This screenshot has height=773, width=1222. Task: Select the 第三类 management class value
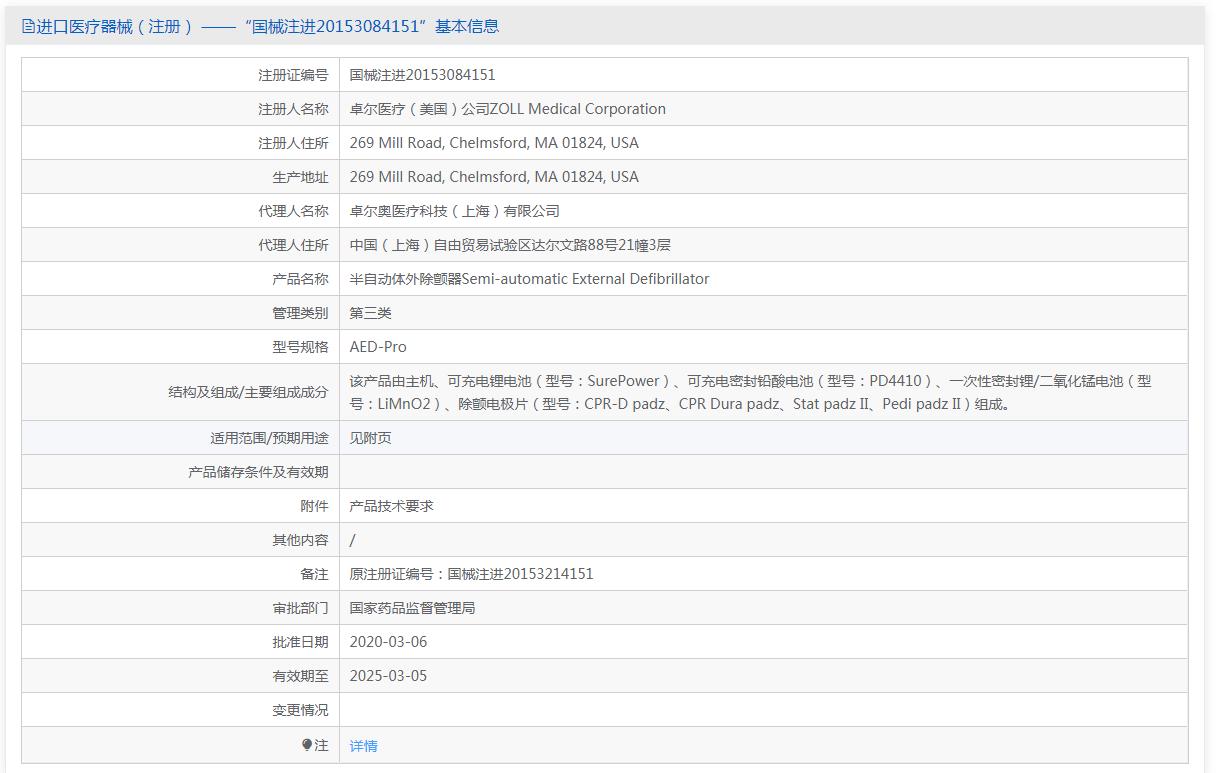pos(370,313)
